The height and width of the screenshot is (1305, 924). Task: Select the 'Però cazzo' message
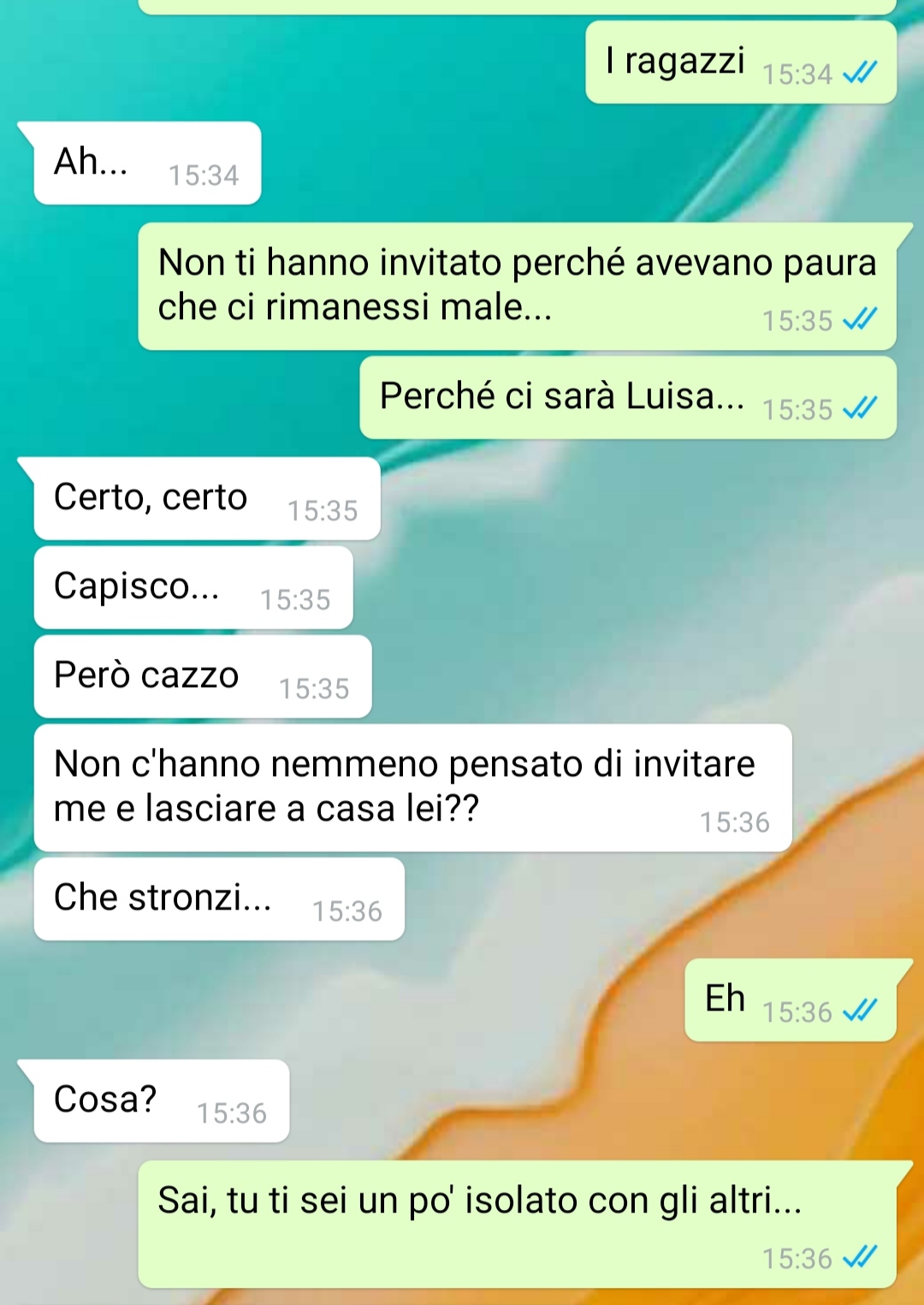coord(203,676)
